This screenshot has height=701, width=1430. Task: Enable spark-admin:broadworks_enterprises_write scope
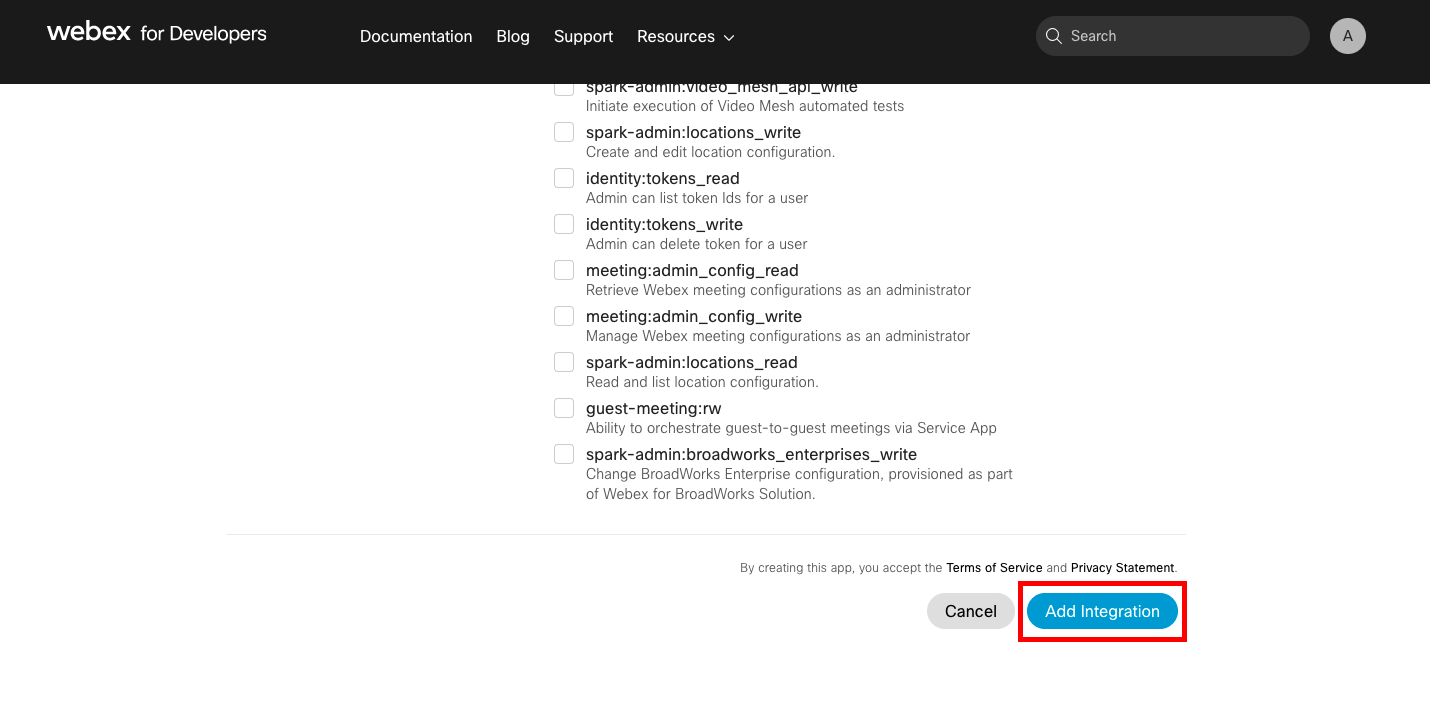click(564, 453)
